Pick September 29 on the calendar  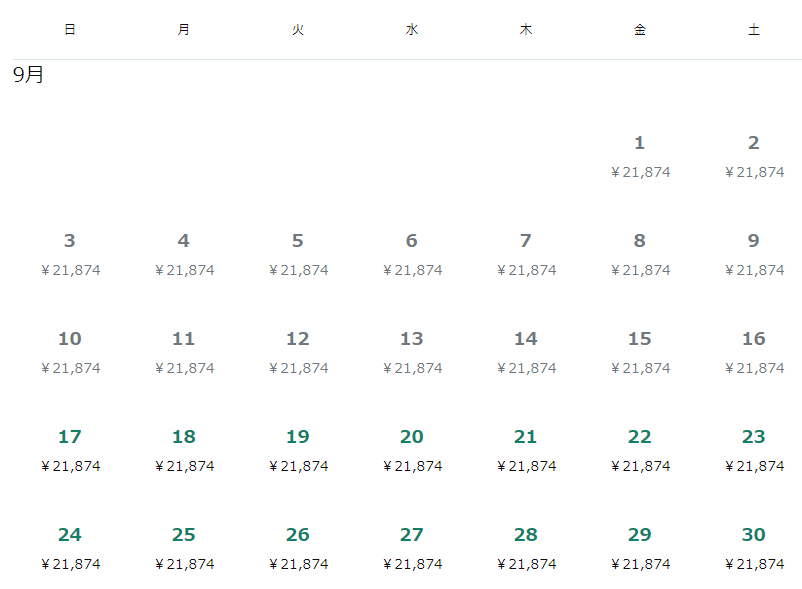point(640,547)
